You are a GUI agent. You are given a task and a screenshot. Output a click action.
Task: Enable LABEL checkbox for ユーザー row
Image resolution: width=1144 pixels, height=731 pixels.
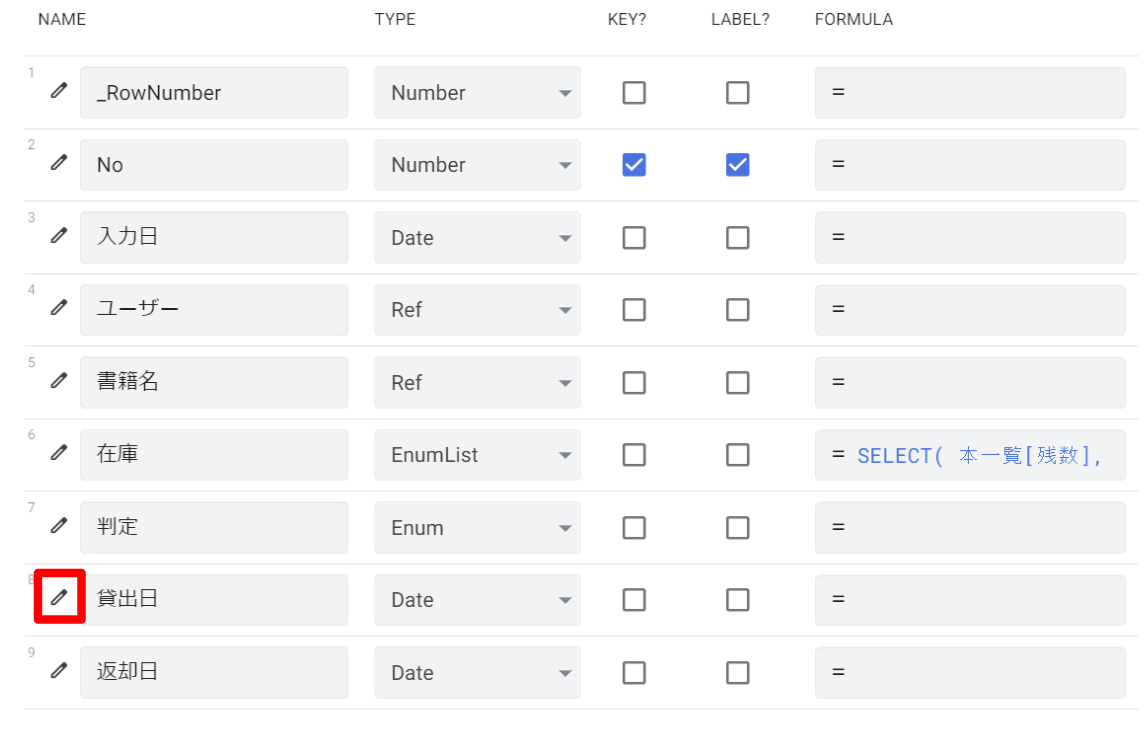pos(737,310)
